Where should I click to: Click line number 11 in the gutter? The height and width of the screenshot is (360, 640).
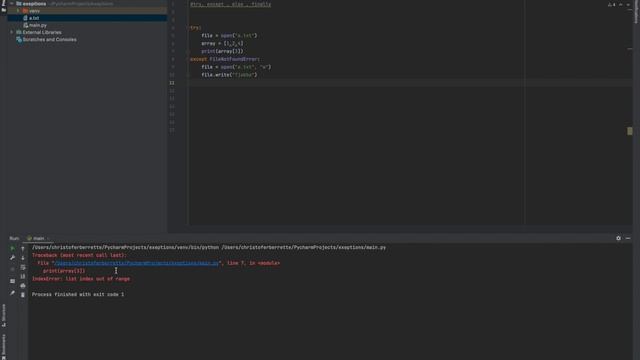click(172, 83)
